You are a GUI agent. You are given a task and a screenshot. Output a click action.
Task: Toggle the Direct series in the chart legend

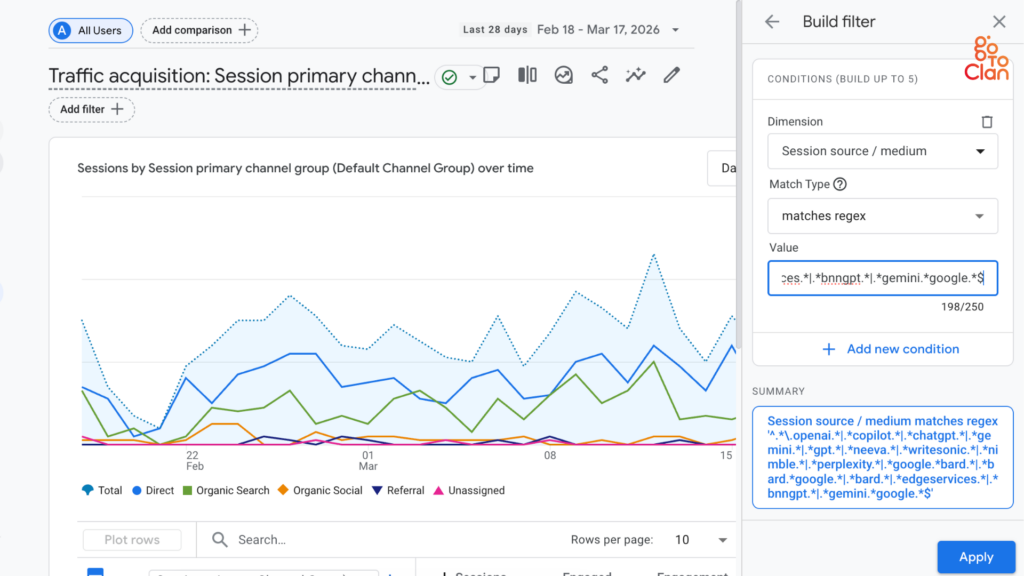152,490
